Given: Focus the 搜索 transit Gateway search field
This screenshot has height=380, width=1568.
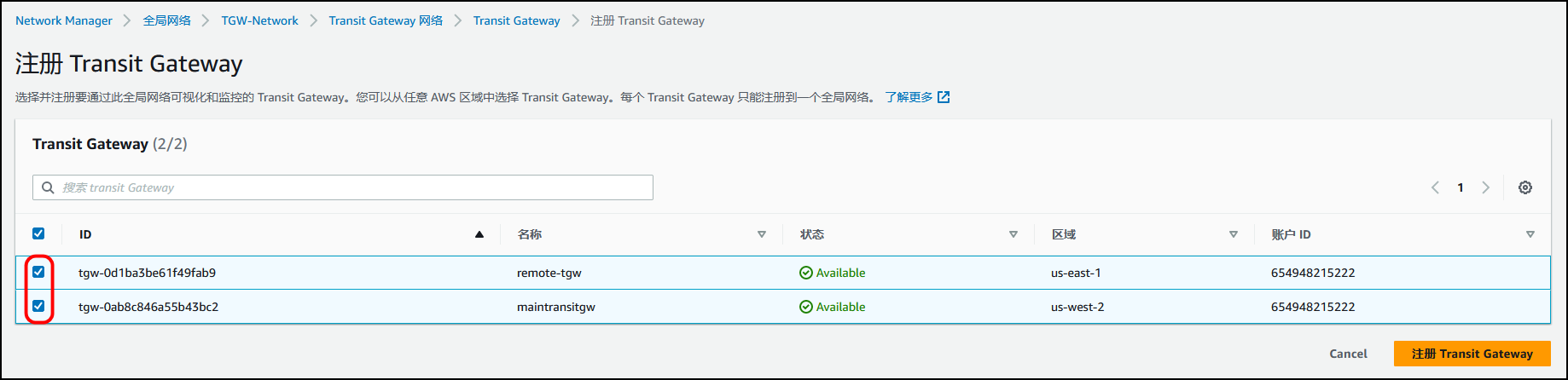Looking at the screenshot, I should coord(350,187).
